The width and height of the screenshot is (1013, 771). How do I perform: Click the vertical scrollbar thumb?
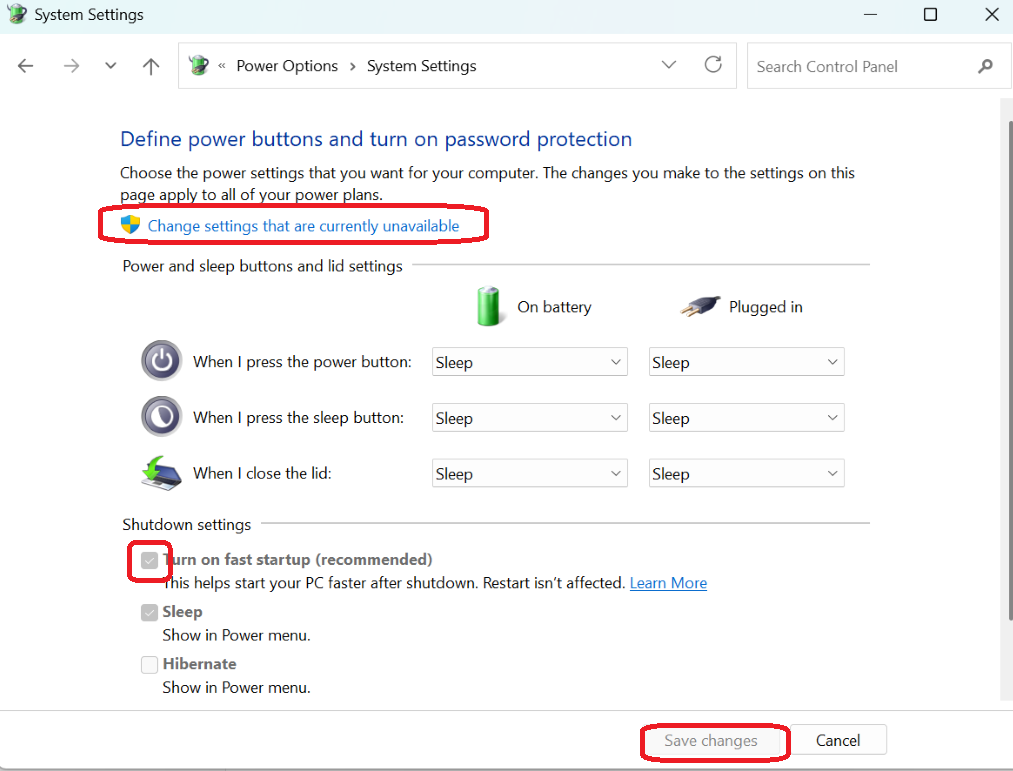(1010, 370)
